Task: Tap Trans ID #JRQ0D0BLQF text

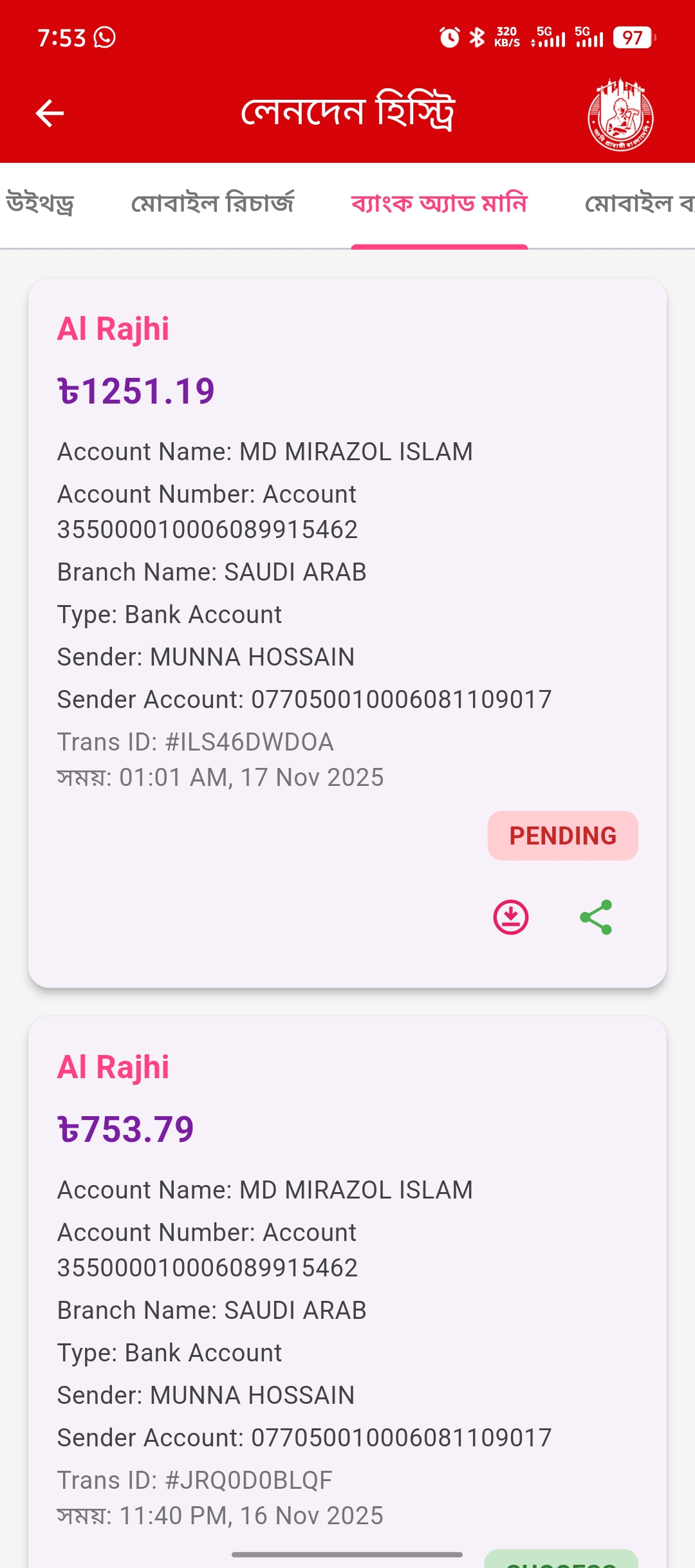Action: (195, 1480)
